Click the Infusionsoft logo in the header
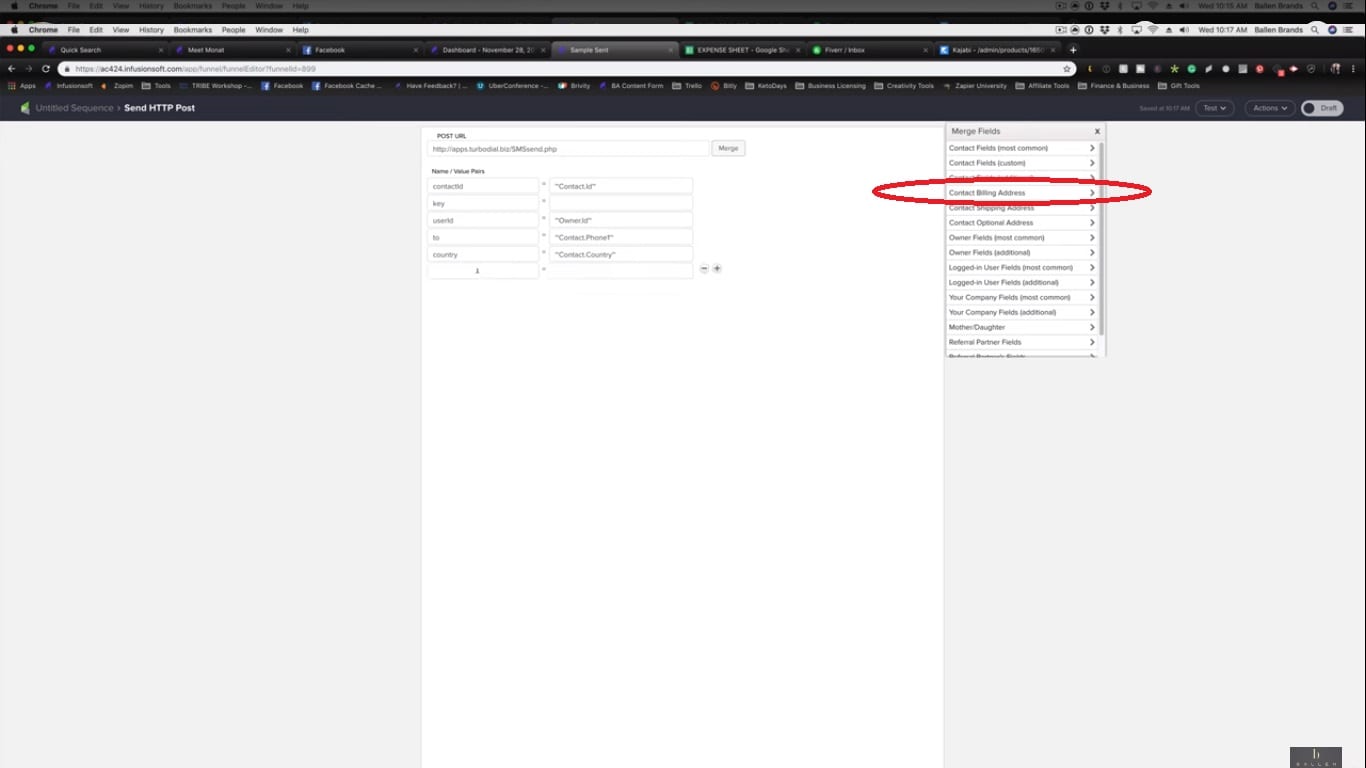 coord(26,108)
